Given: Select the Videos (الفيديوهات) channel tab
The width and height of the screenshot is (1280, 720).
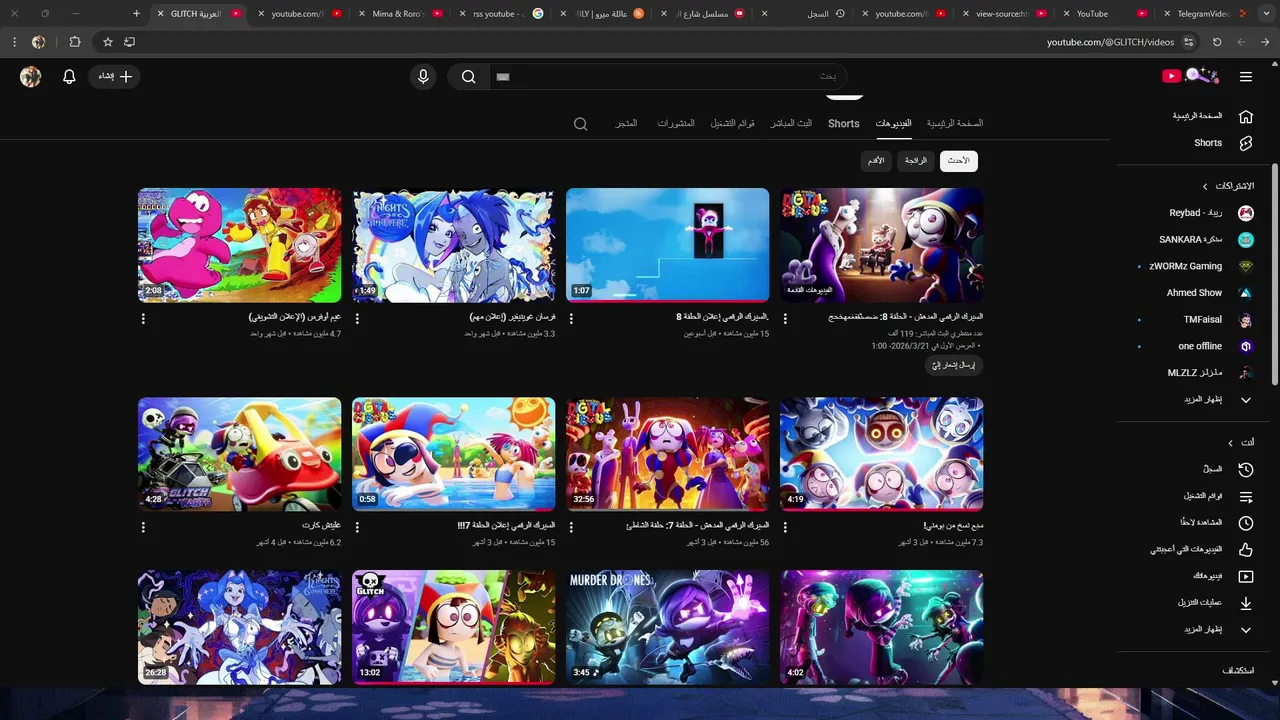Looking at the screenshot, I should tap(893, 124).
